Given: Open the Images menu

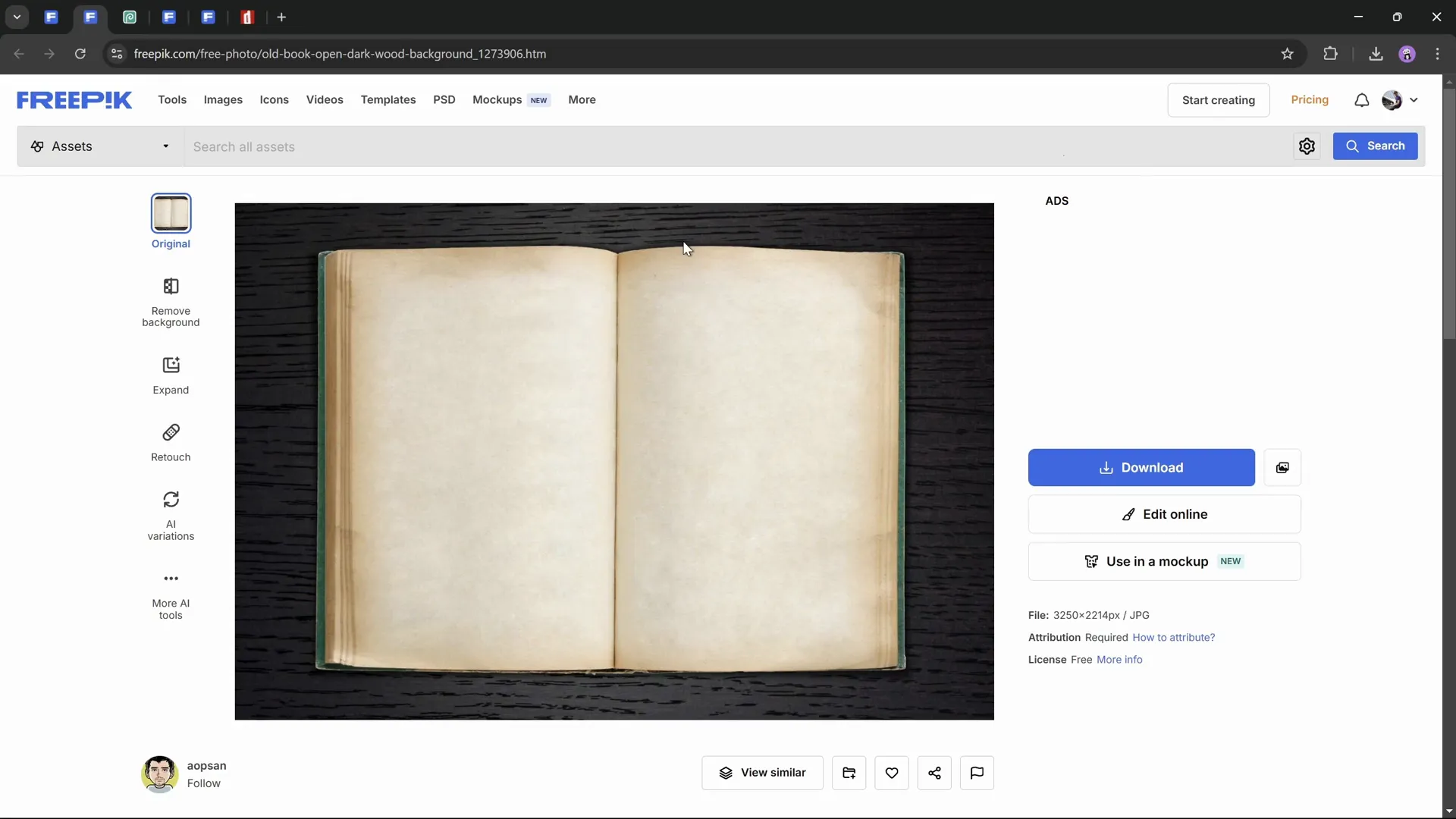Looking at the screenshot, I should click(223, 100).
